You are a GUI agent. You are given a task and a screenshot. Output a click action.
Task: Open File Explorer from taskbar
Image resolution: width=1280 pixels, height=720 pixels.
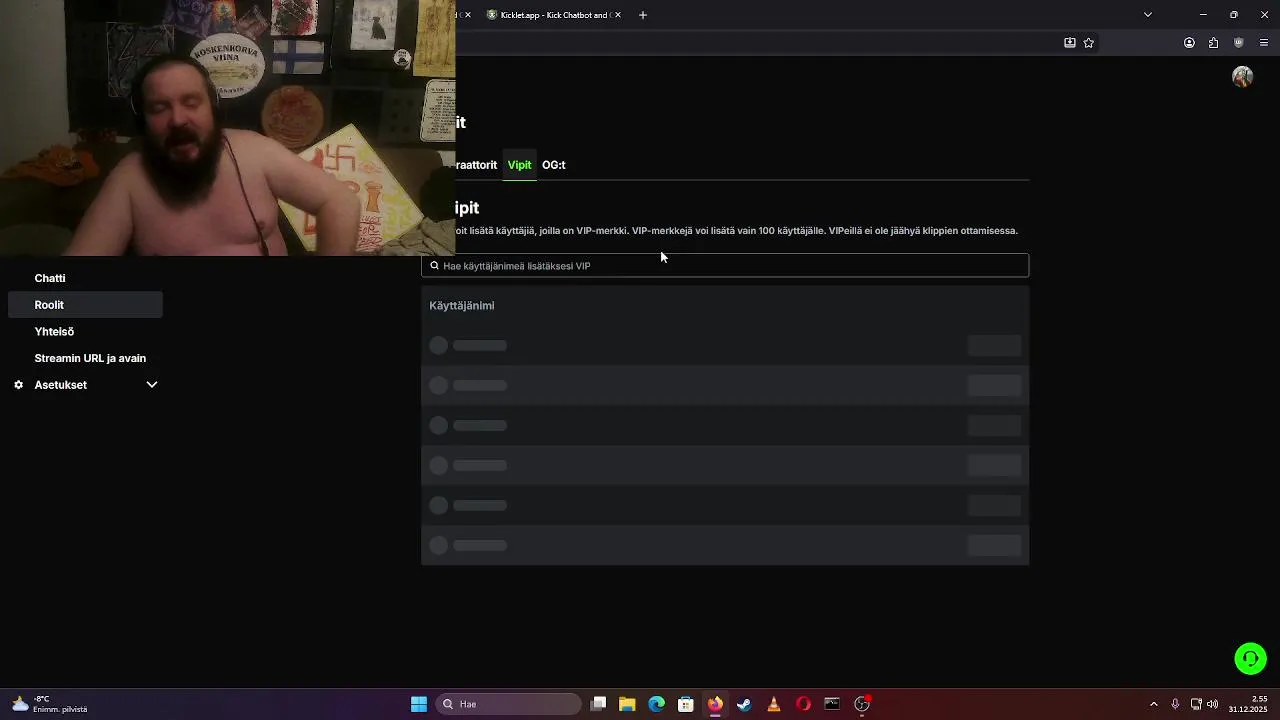coord(627,704)
